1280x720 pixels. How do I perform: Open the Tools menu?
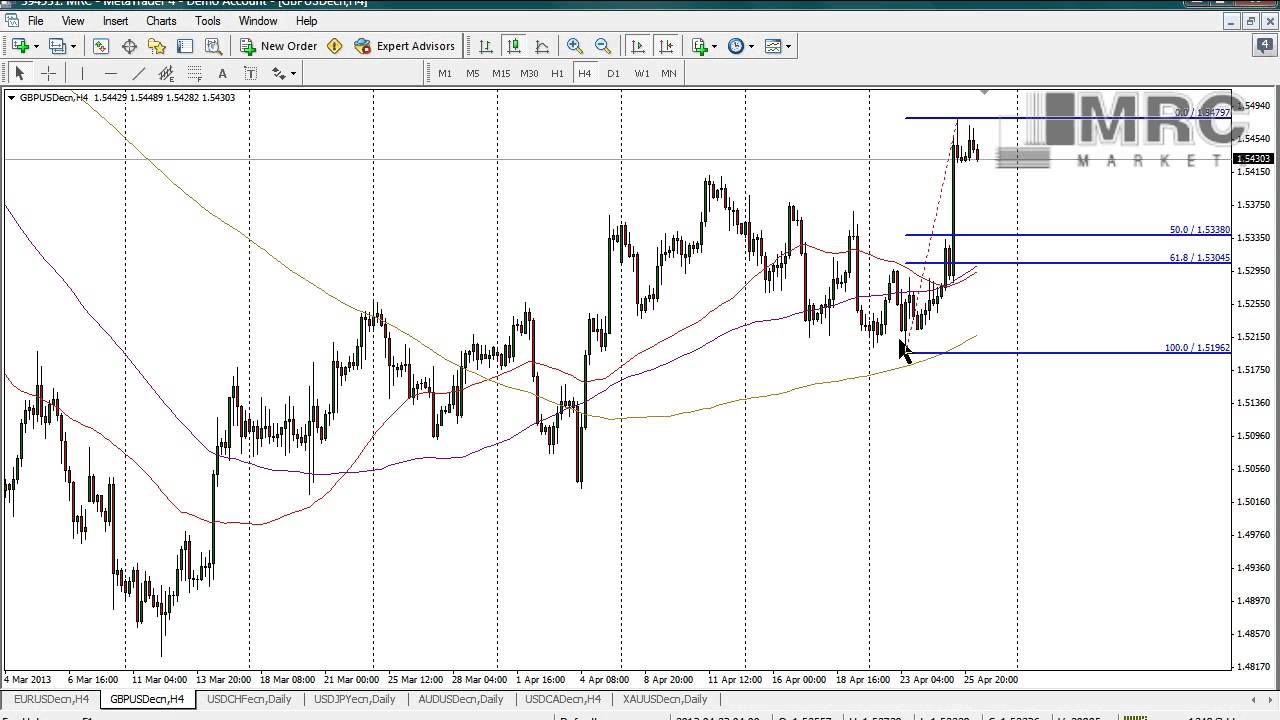coord(208,20)
